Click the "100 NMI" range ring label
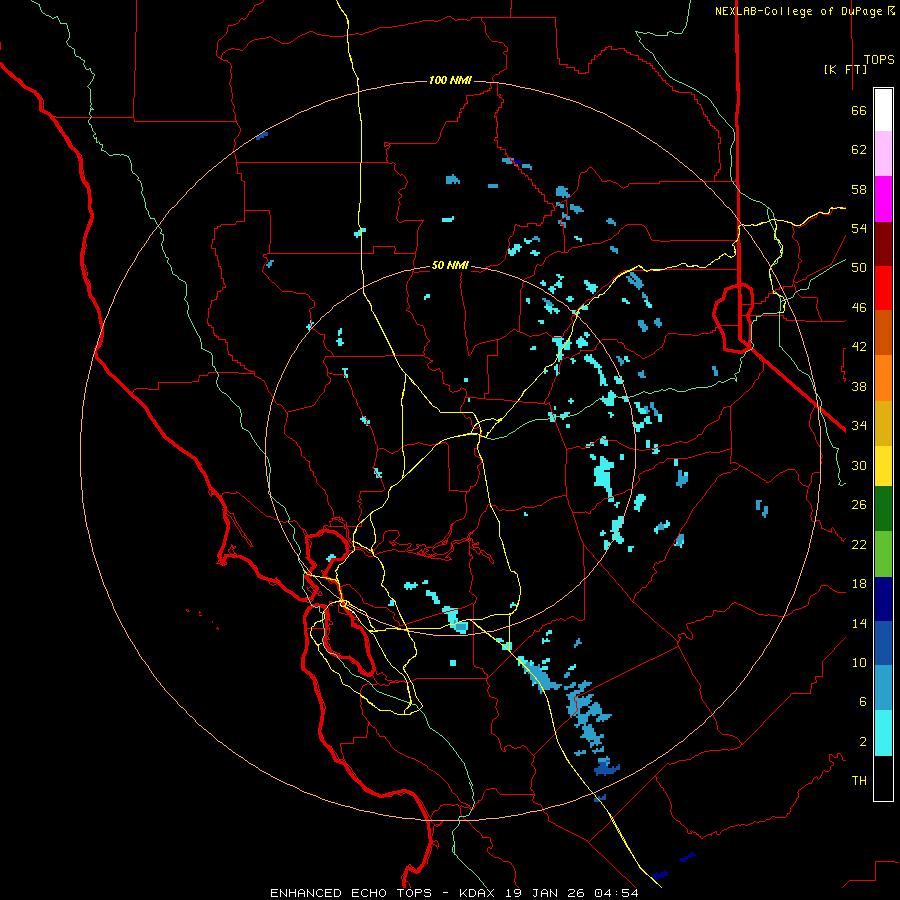This screenshot has width=900, height=900. tap(450, 80)
